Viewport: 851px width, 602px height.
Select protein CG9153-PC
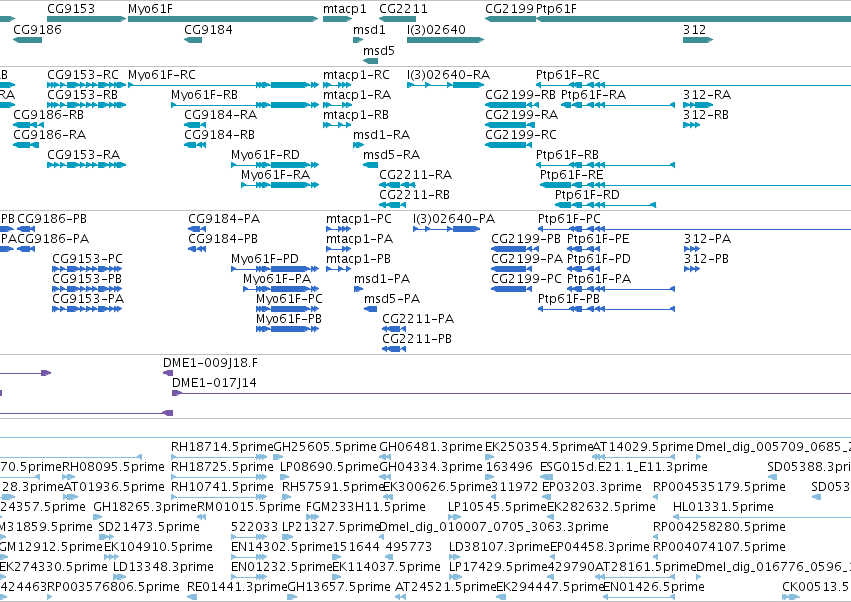pos(87,269)
